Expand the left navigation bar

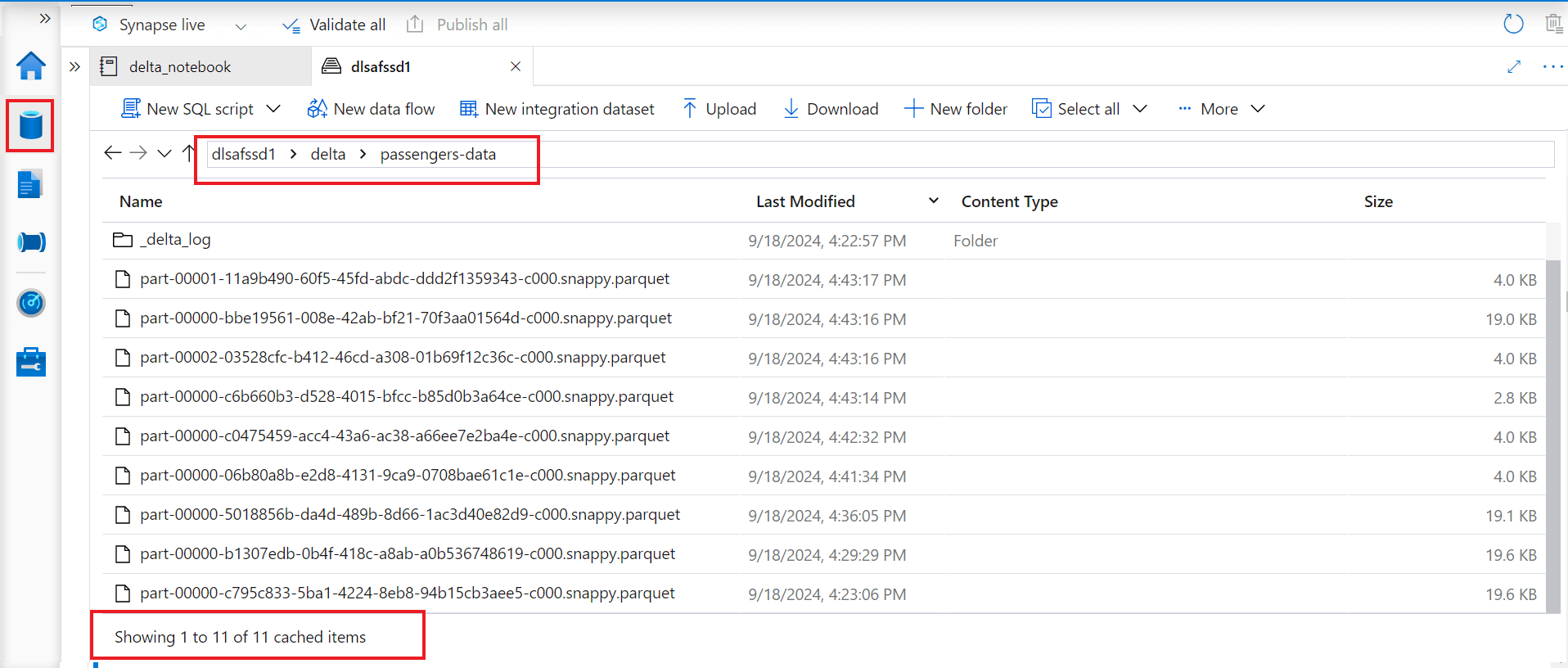45,18
